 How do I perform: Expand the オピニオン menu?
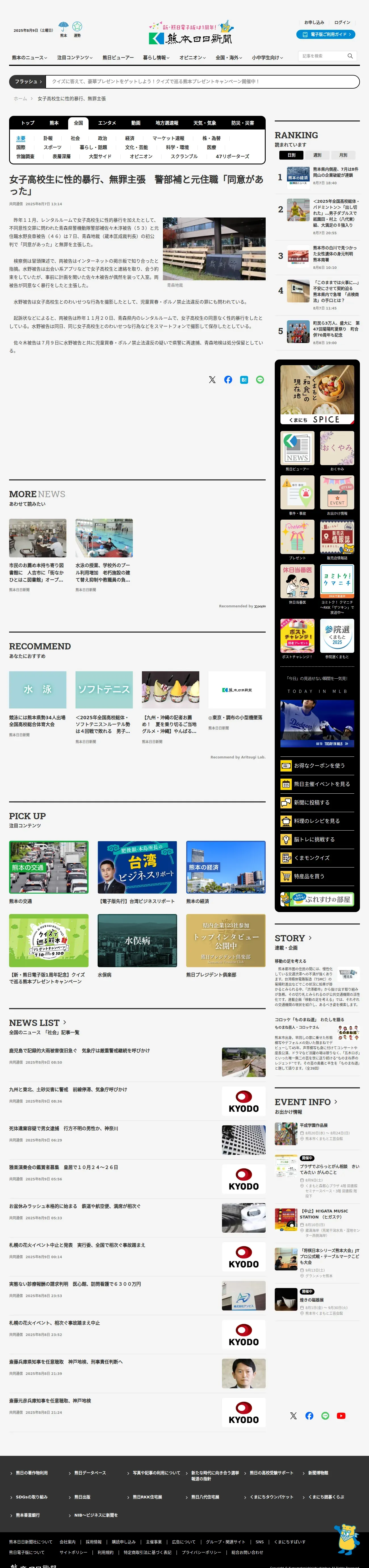pyautogui.click(x=192, y=57)
